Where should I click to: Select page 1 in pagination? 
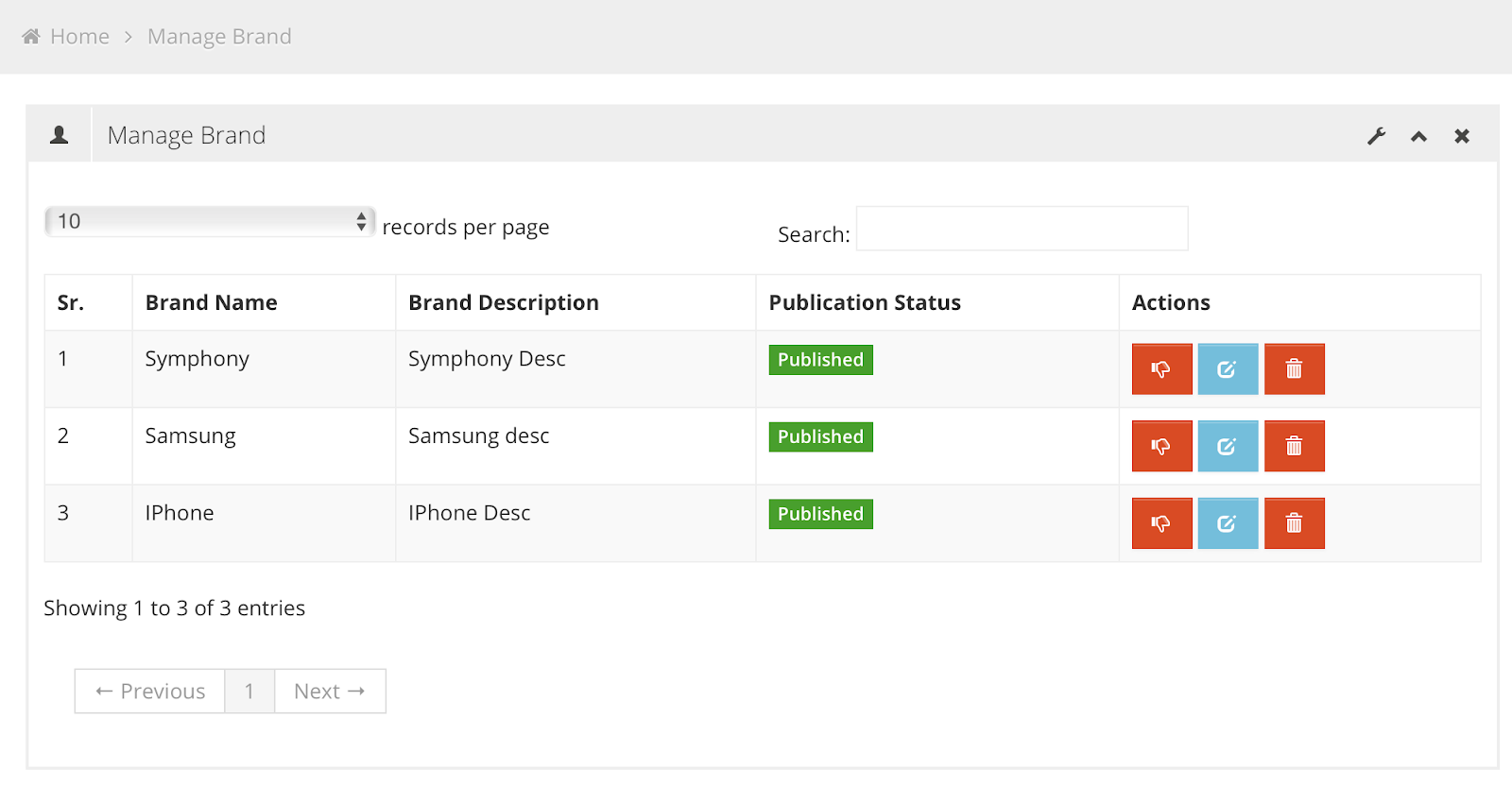pyautogui.click(x=249, y=692)
